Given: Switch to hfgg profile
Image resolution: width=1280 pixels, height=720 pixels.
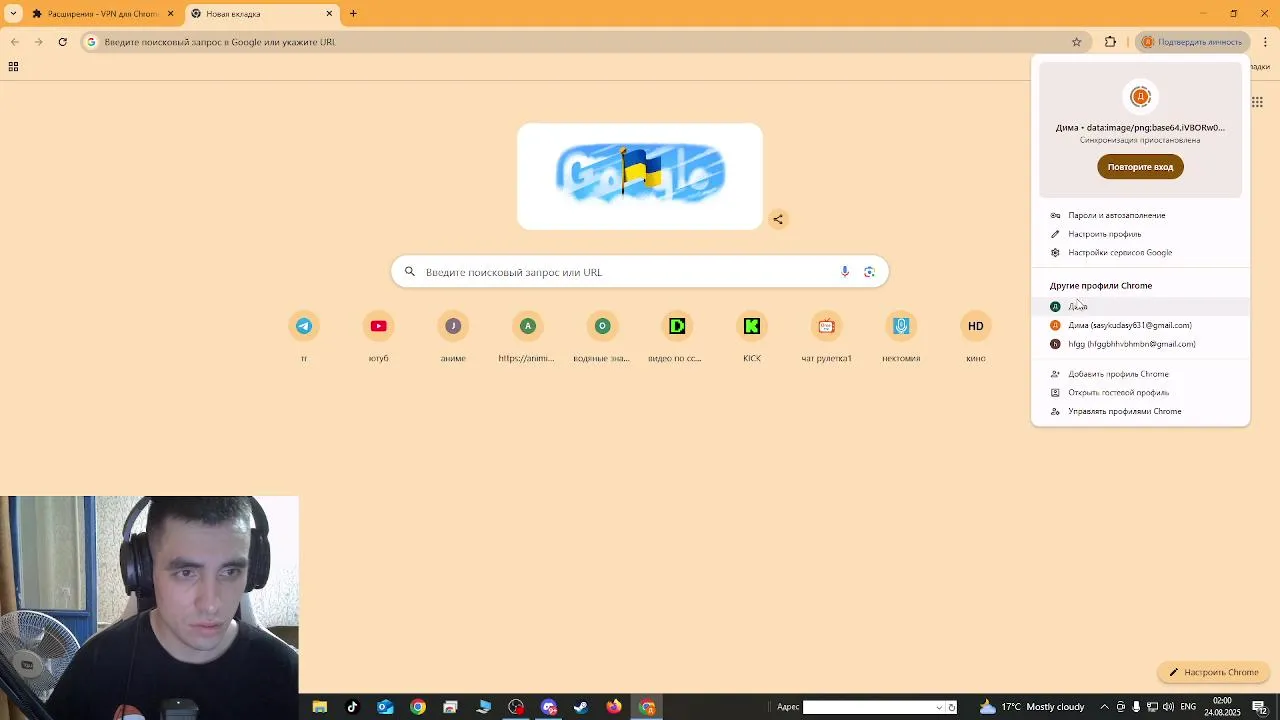Looking at the screenshot, I should (1140, 344).
